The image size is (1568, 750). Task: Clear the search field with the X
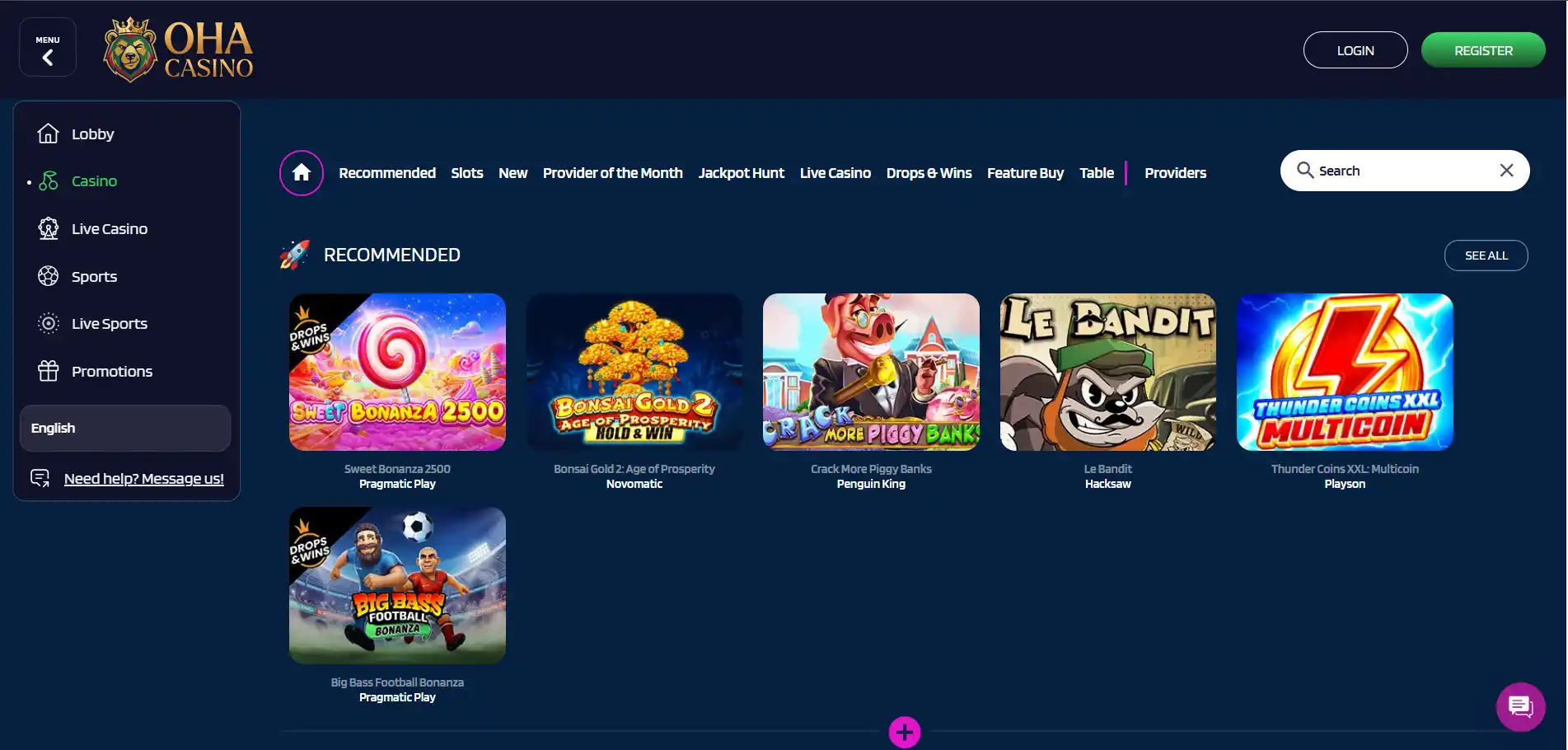[1506, 171]
